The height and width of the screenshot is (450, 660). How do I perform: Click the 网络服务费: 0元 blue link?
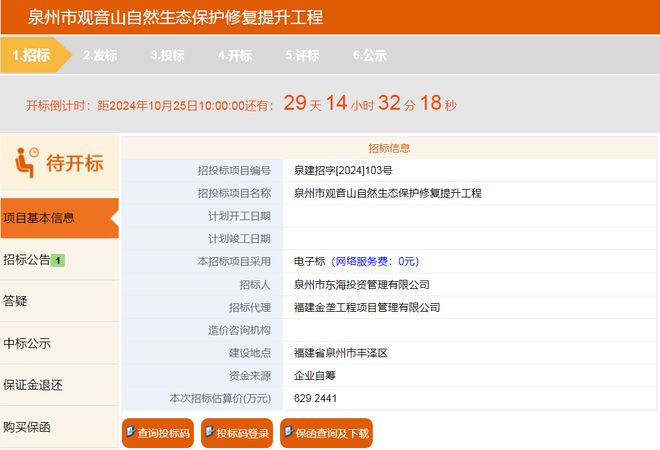(x=375, y=261)
